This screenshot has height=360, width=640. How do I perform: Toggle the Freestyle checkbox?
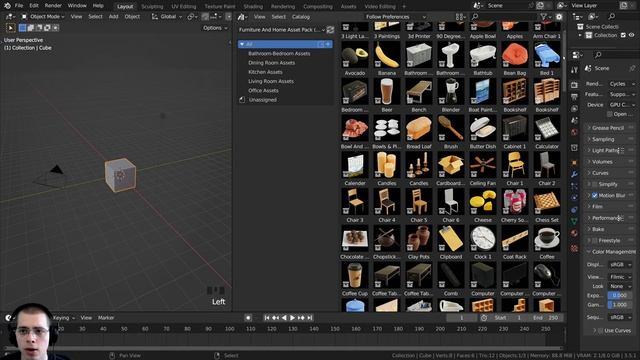[x=594, y=240]
